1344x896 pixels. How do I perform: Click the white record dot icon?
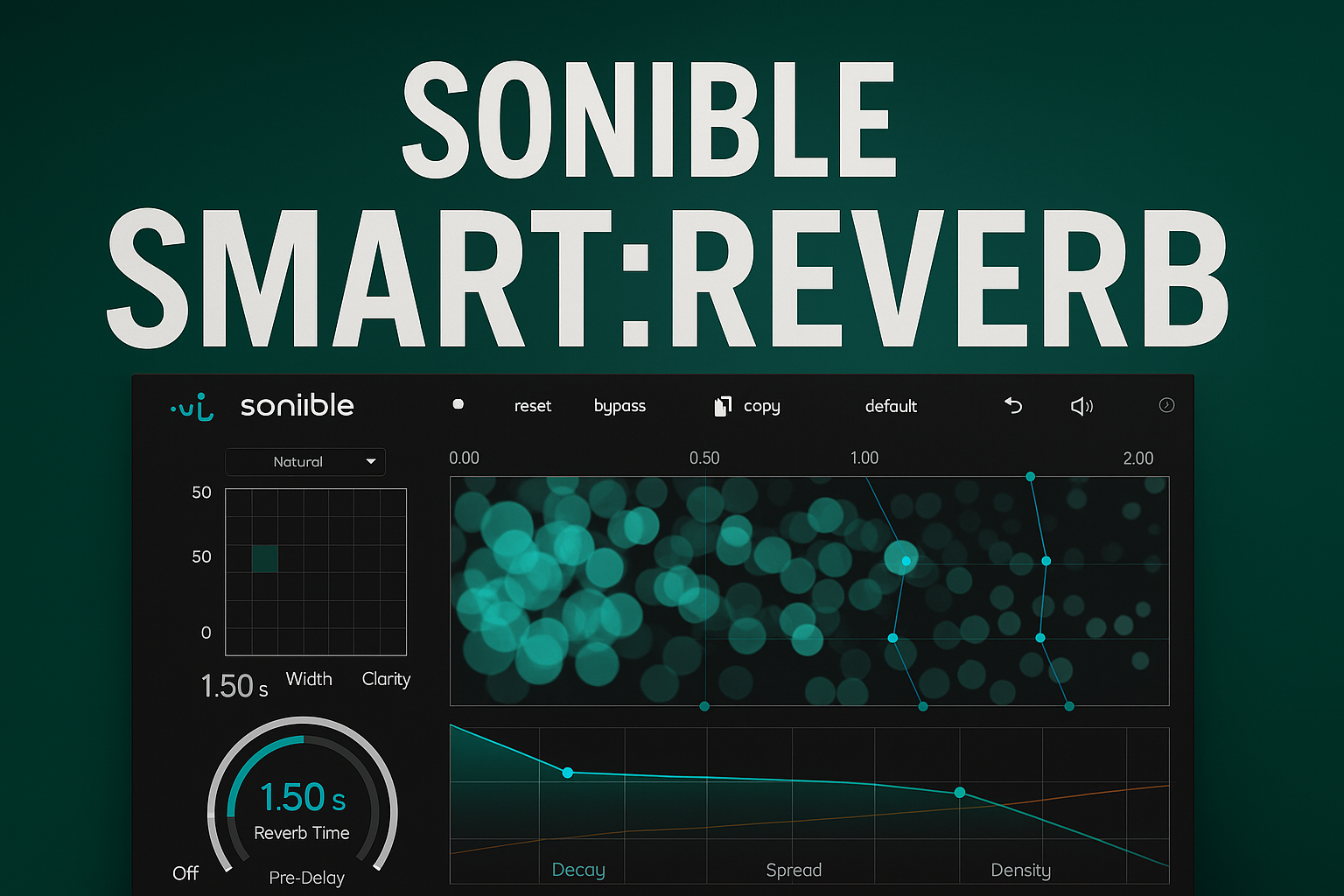point(458,404)
